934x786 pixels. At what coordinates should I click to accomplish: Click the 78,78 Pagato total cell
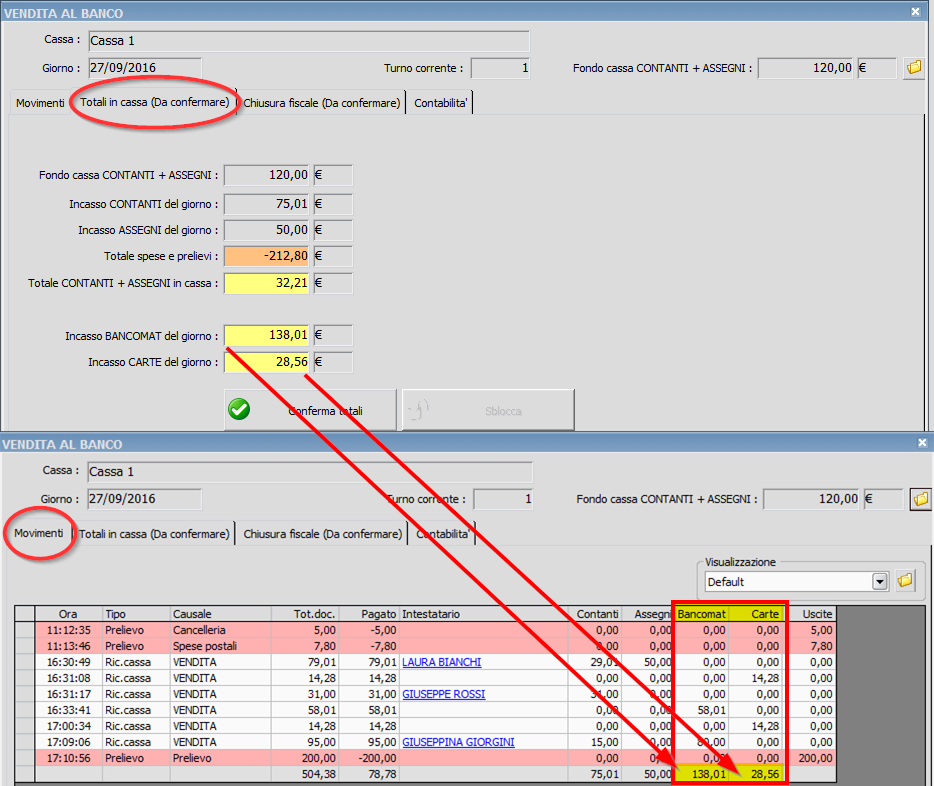[x=369, y=774]
